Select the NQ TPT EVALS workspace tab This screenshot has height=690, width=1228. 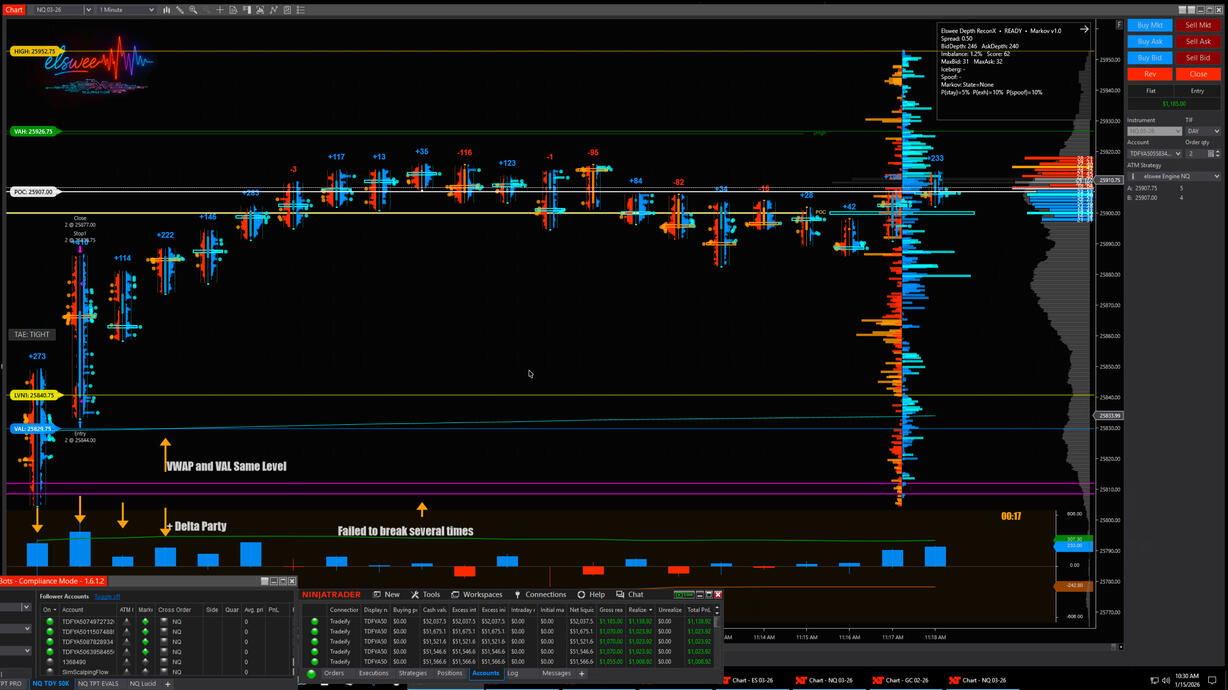98,684
